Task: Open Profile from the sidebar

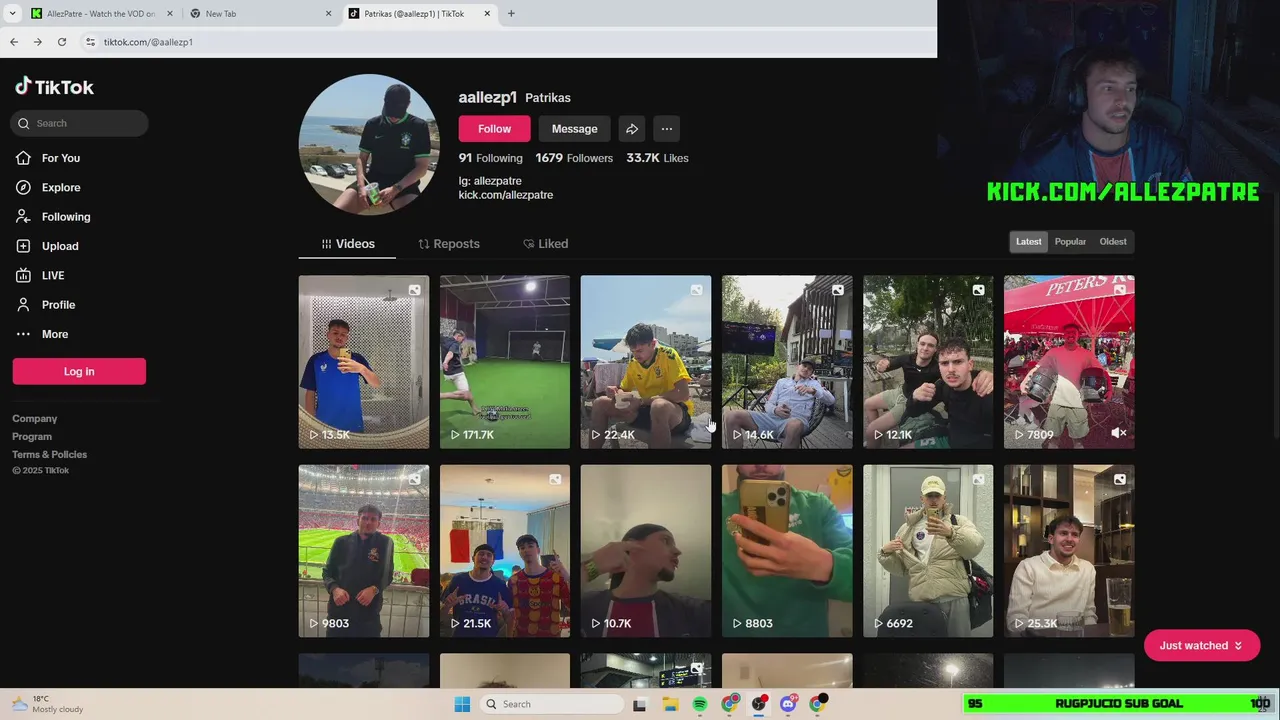Action: 58,305
